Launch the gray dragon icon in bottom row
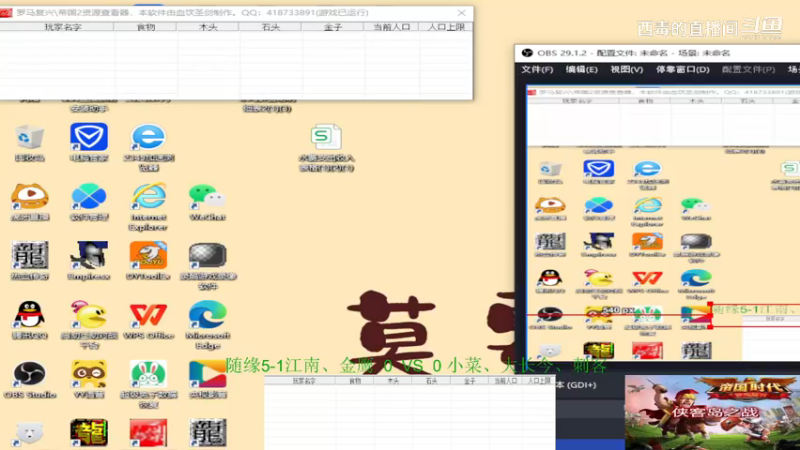This screenshot has width=800, height=450. 207,433
